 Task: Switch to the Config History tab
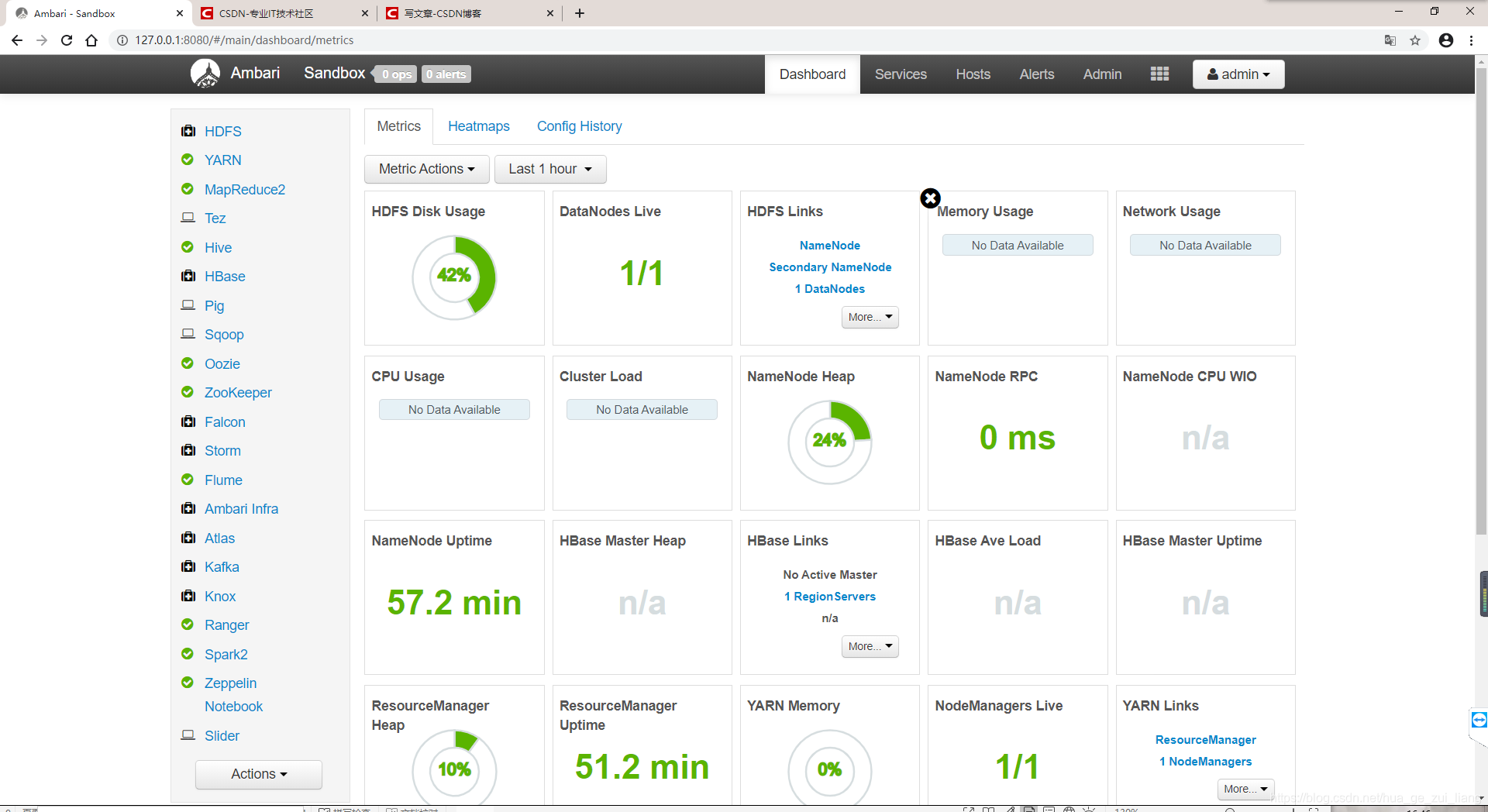[580, 126]
